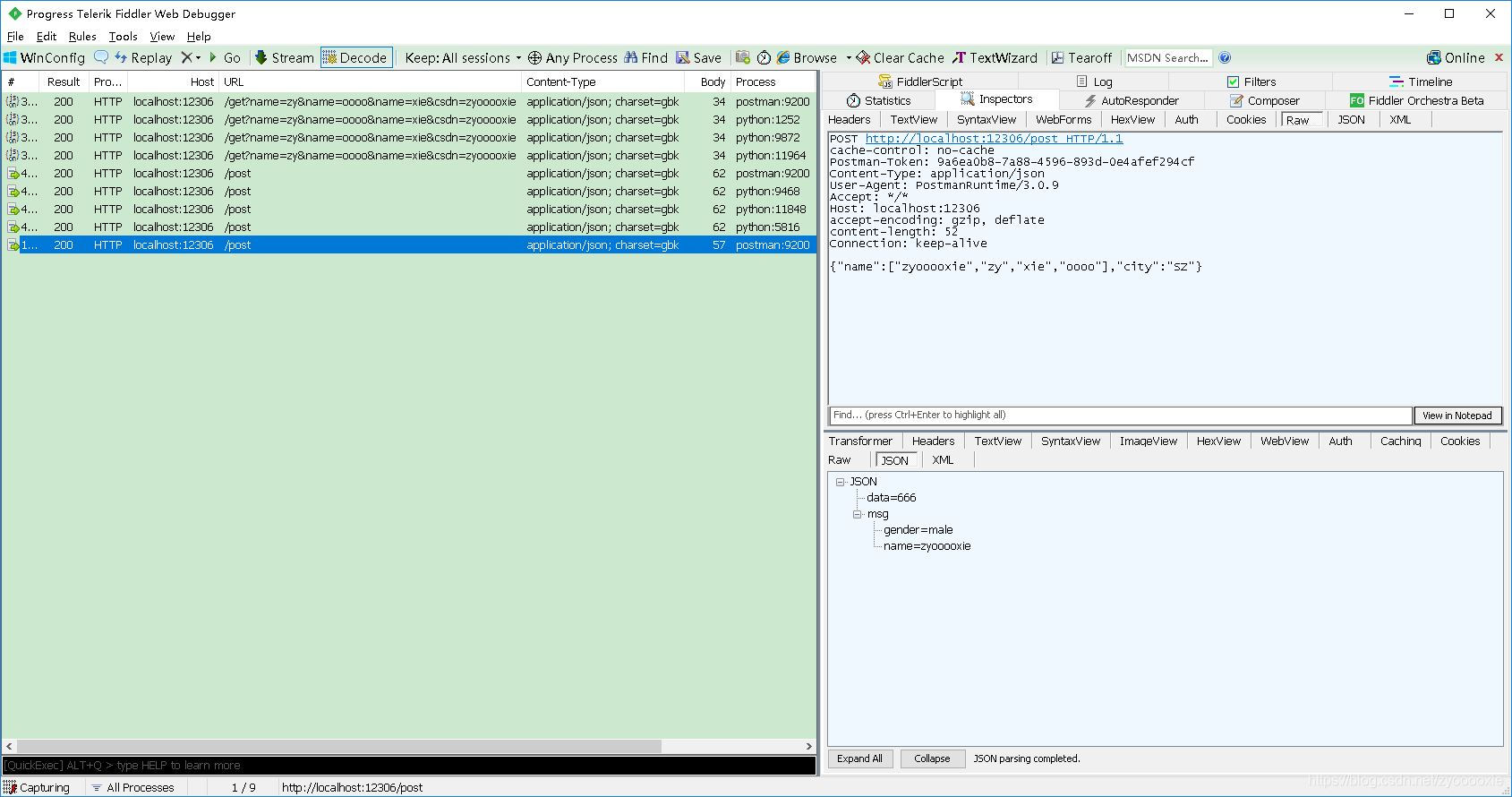Toggle Capturing in status bar
The image size is (1512, 797).
tap(37, 787)
